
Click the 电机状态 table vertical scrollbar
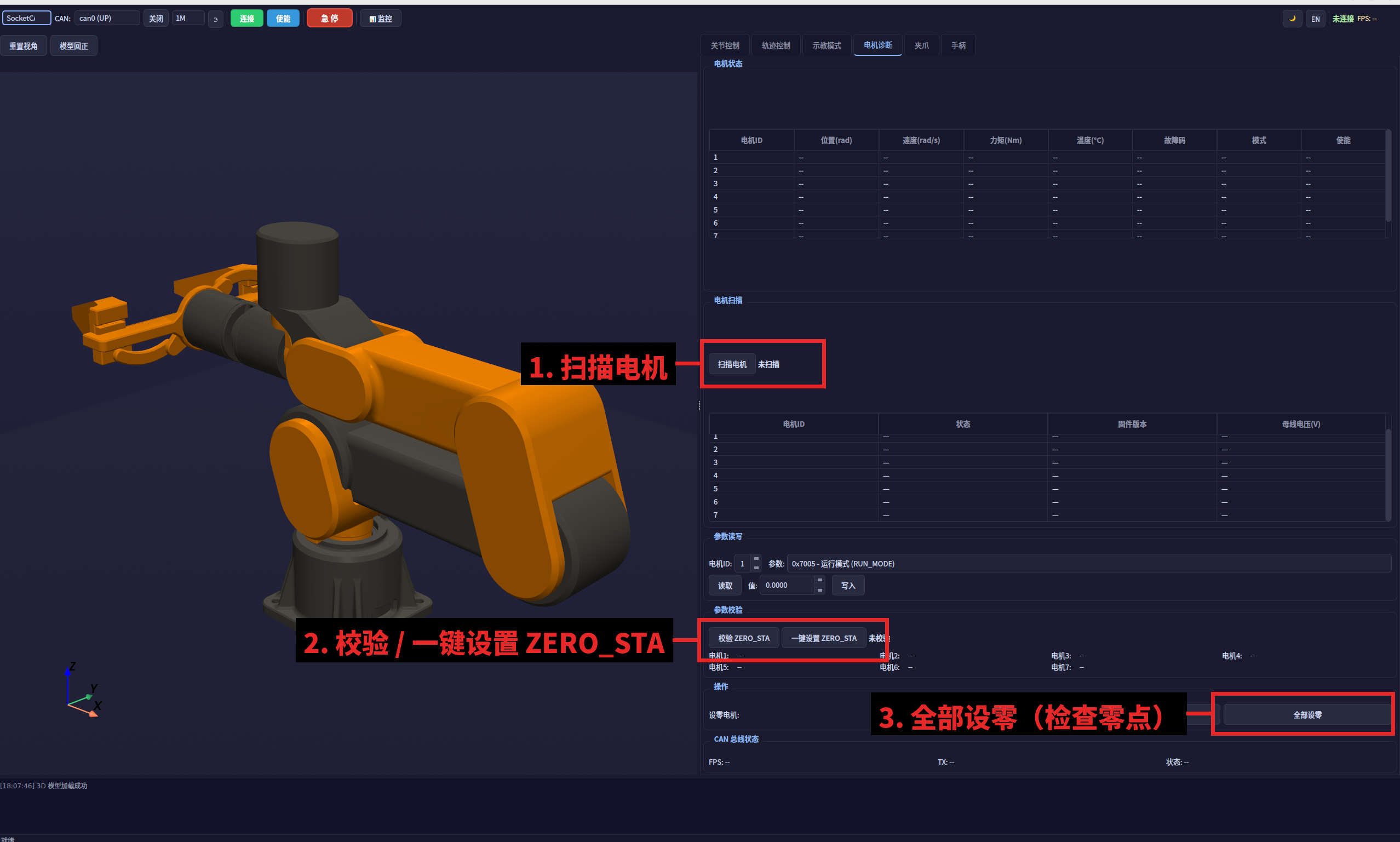pyautogui.click(x=1388, y=176)
